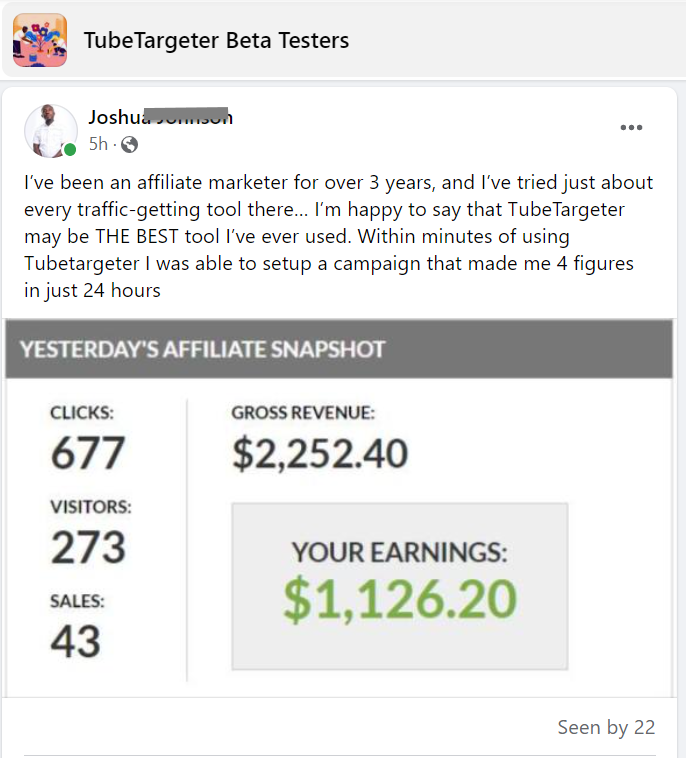Image resolution: width=686 pixels, height=758 pixels.
Task: Click the Your Earnings $1,126.20 box
Action: click(400, 586)
